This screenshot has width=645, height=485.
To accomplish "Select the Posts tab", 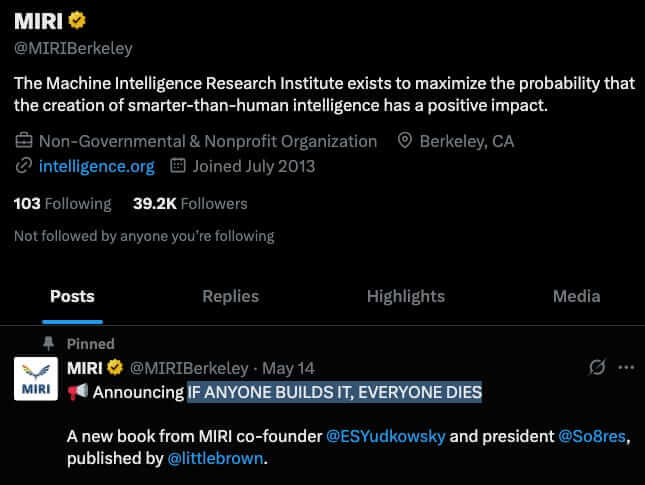I will pyautogui.click(x=72, y=296).
